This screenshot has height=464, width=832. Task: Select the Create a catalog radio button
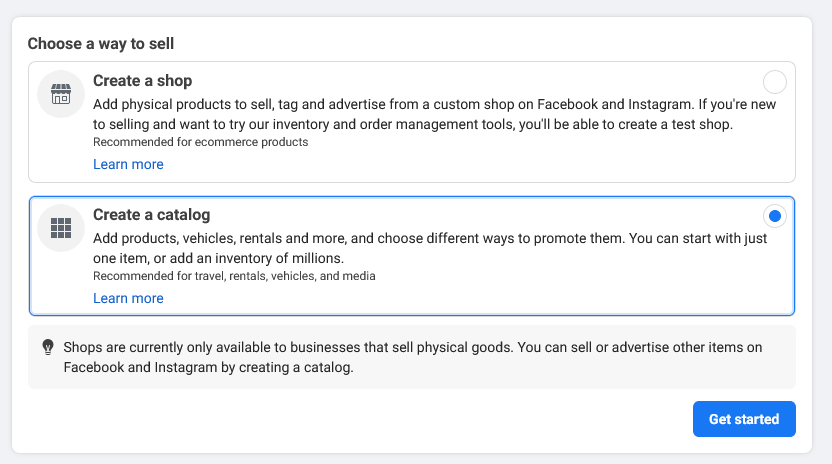[x=774, y=216]
